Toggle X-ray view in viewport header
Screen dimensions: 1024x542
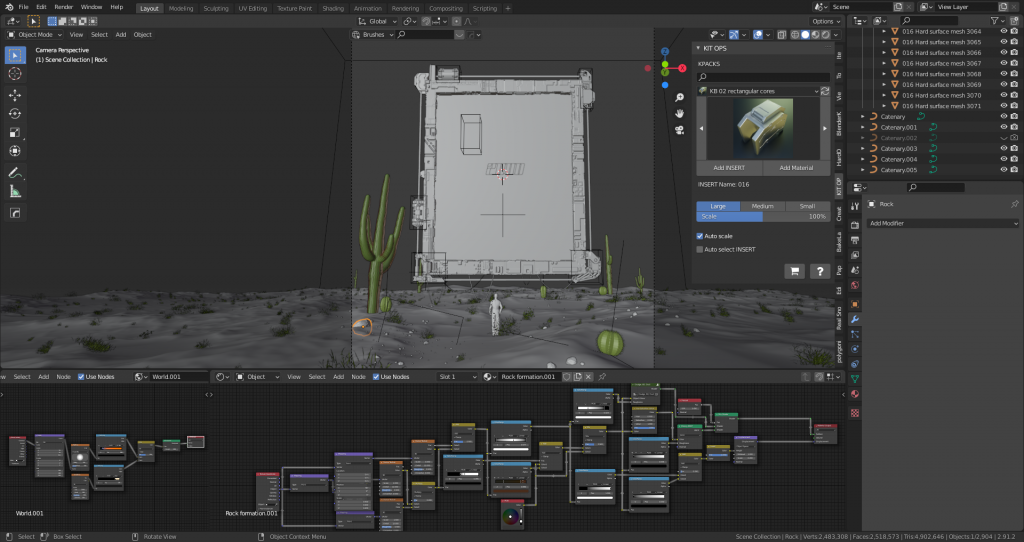782,35
